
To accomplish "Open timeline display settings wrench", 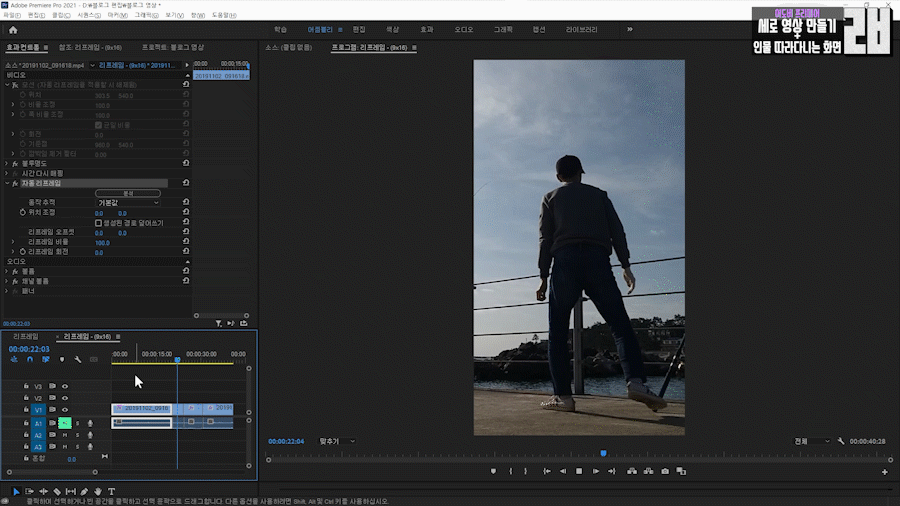I will point(77,359).
